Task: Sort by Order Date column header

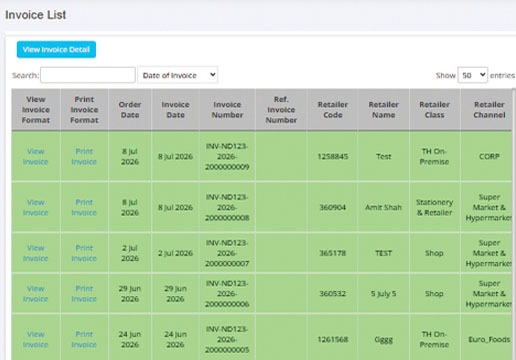Action: (x=130, y=110)
